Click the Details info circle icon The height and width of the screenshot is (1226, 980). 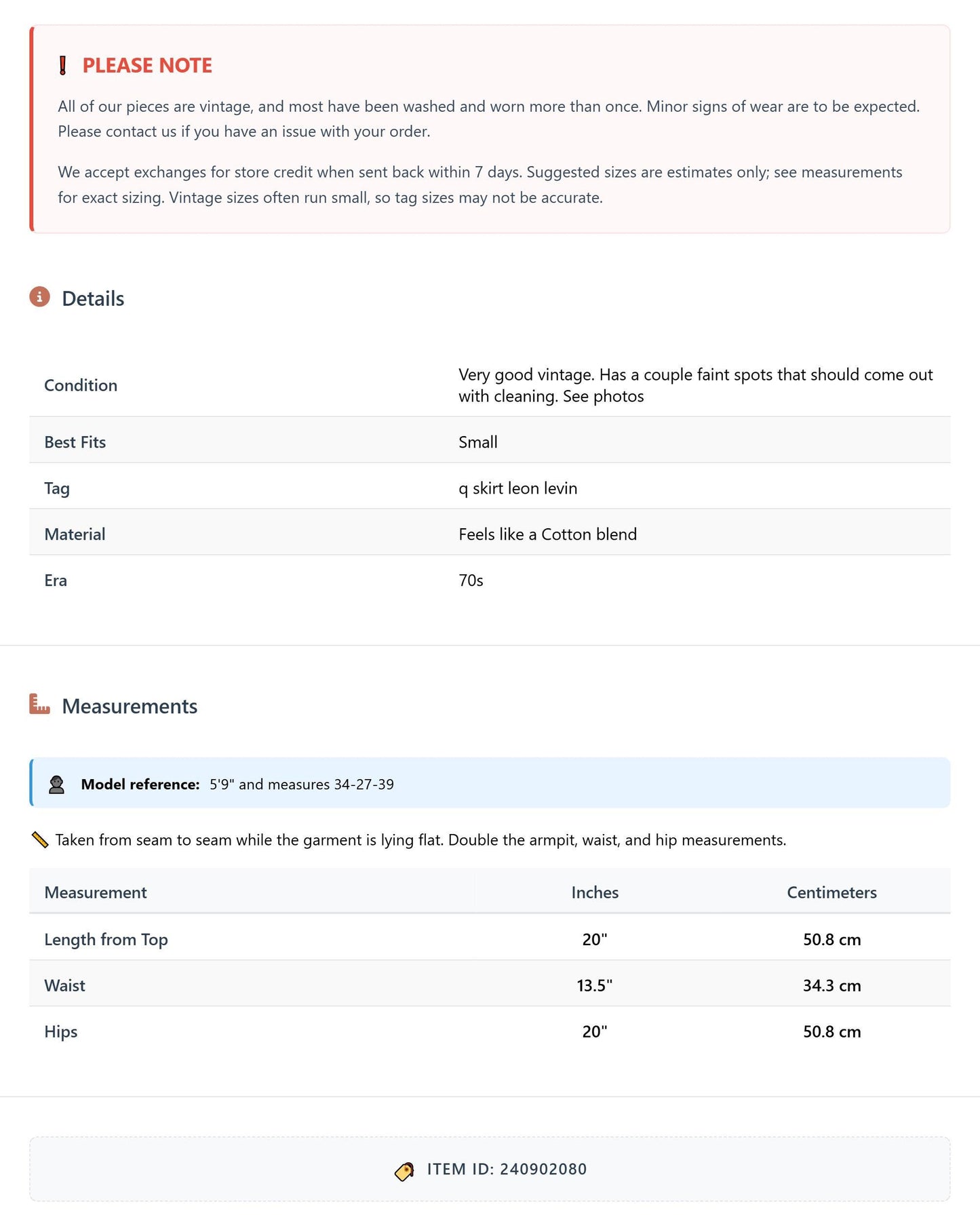(39, 296)
